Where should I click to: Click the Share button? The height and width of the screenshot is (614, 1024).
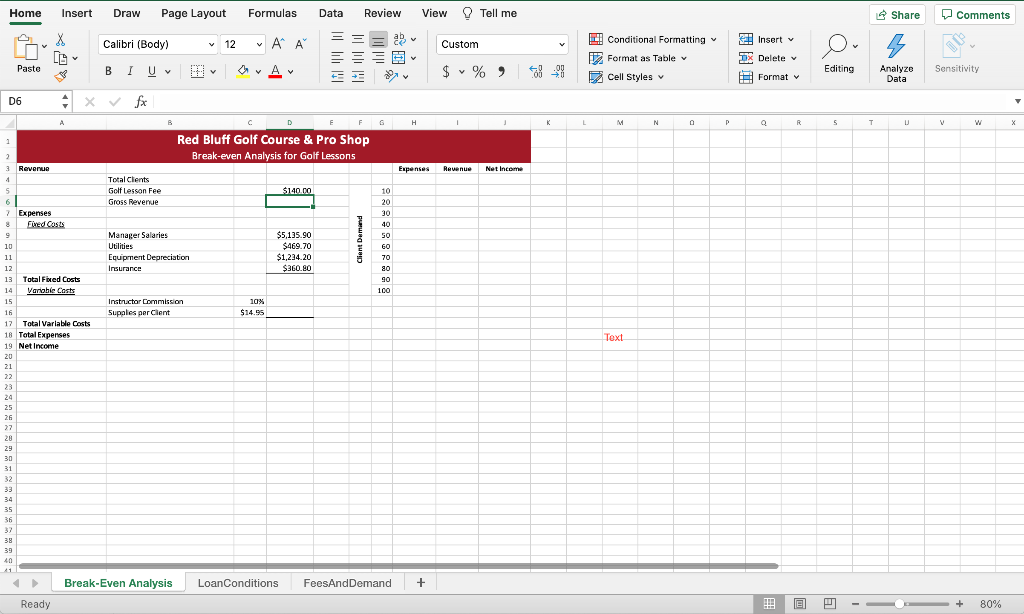point(897,14)
